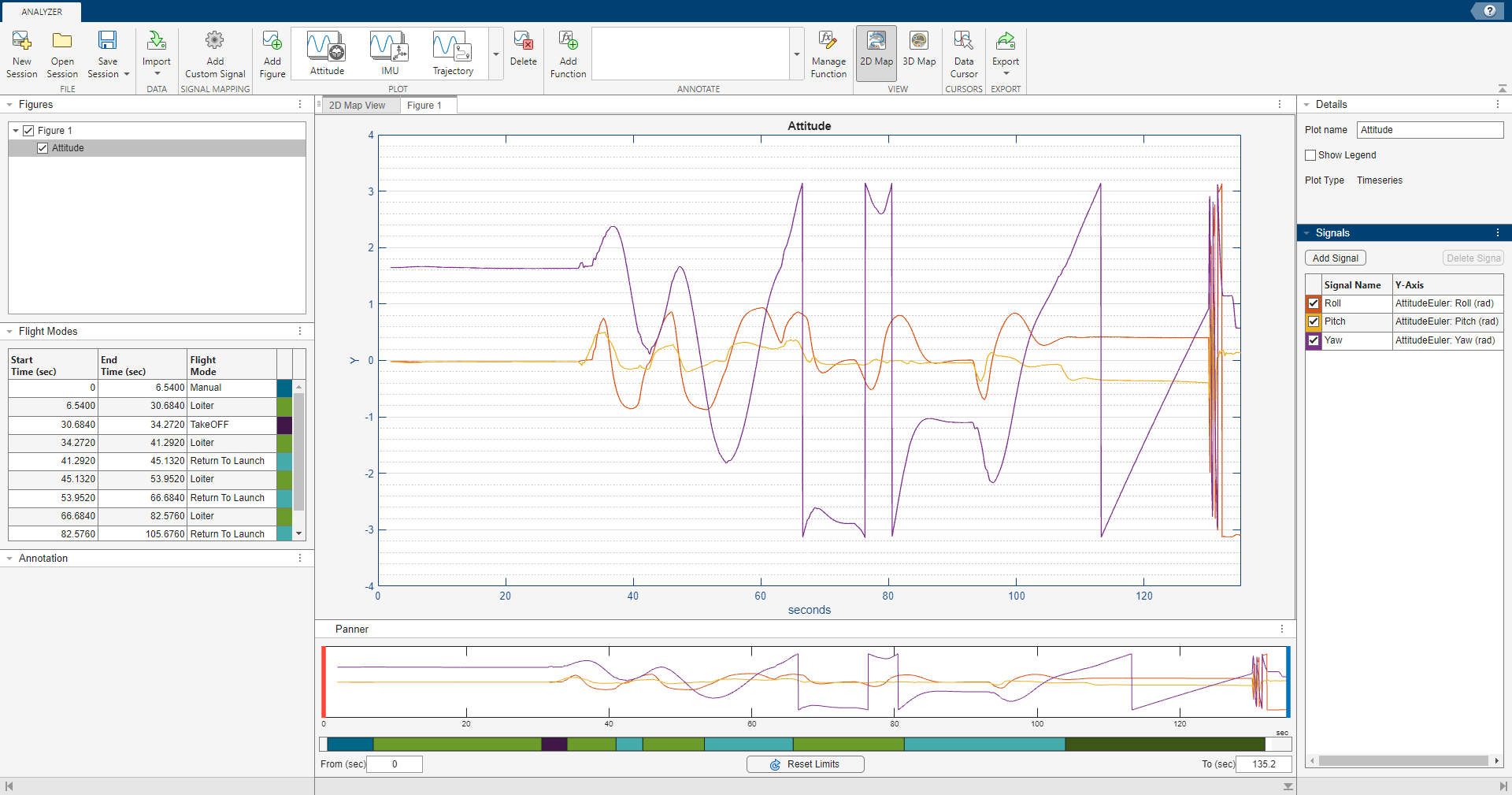
Task: Open the Trajectory plot tool
Action: 452,51
